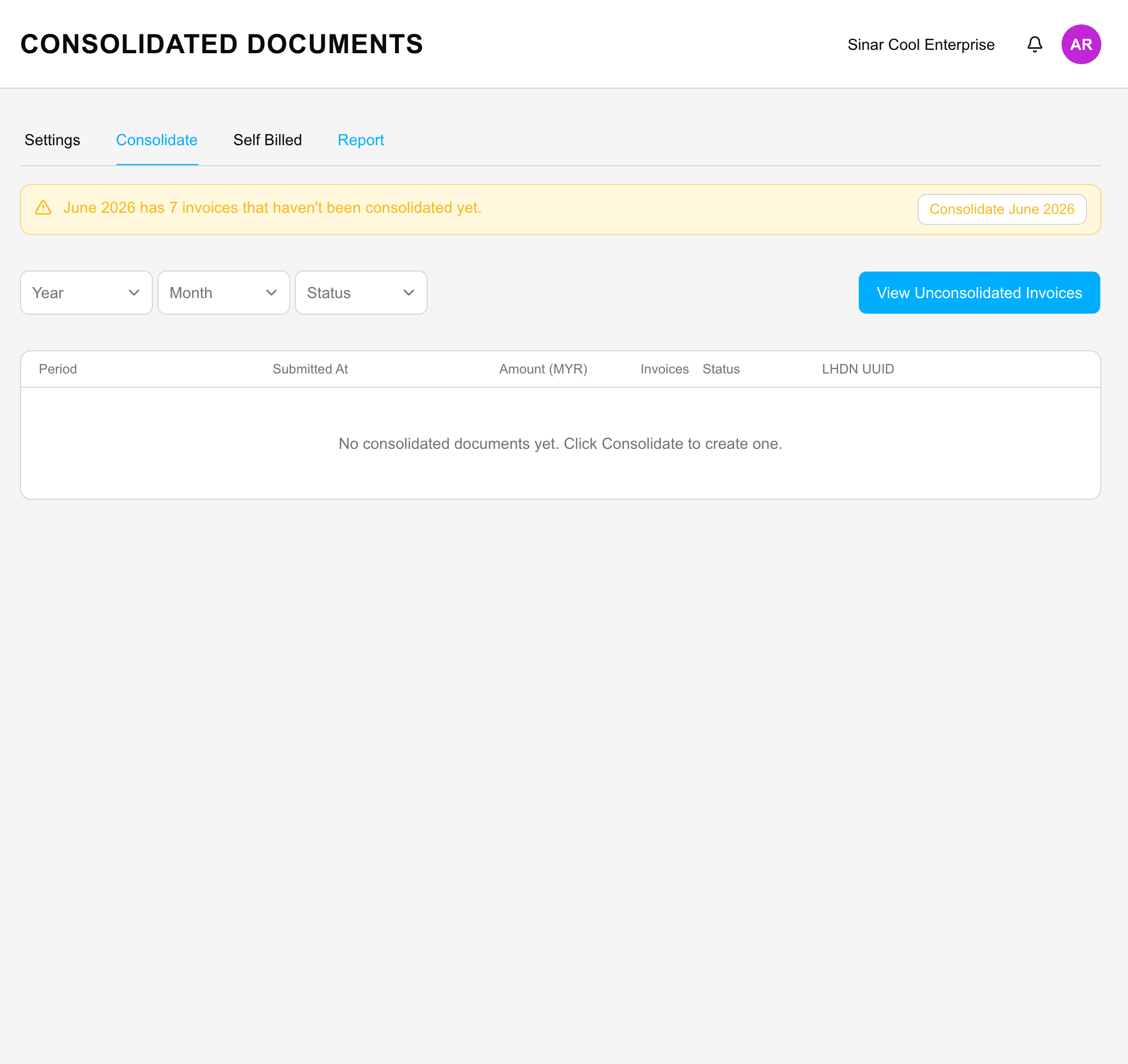Screen dimensions: 1128x1064
Task: Select the Consolidate tab
Action: tap(157, 140)
